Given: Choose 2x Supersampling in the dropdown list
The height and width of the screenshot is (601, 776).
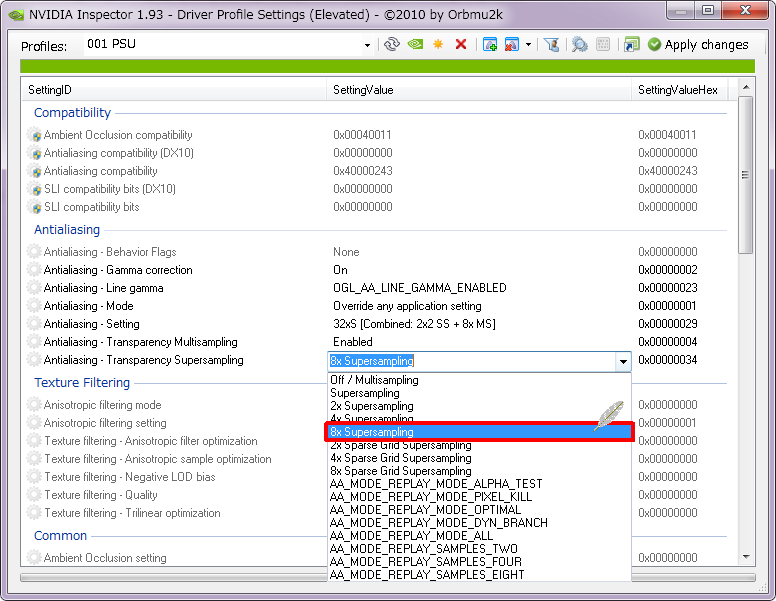Looking at the screenshot, I should [372, 406].
